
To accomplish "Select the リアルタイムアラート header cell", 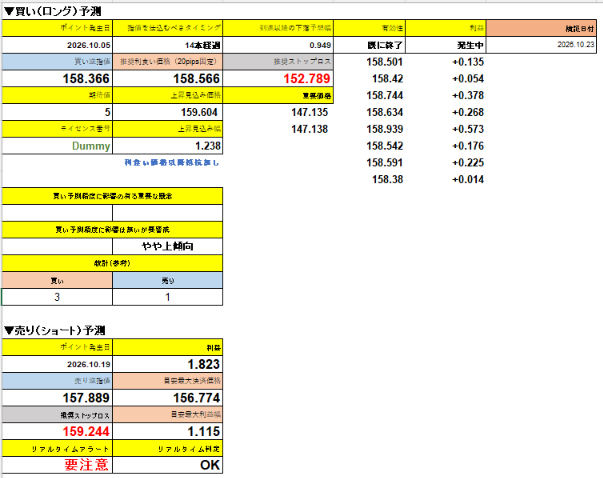I will tap(57, 448).
